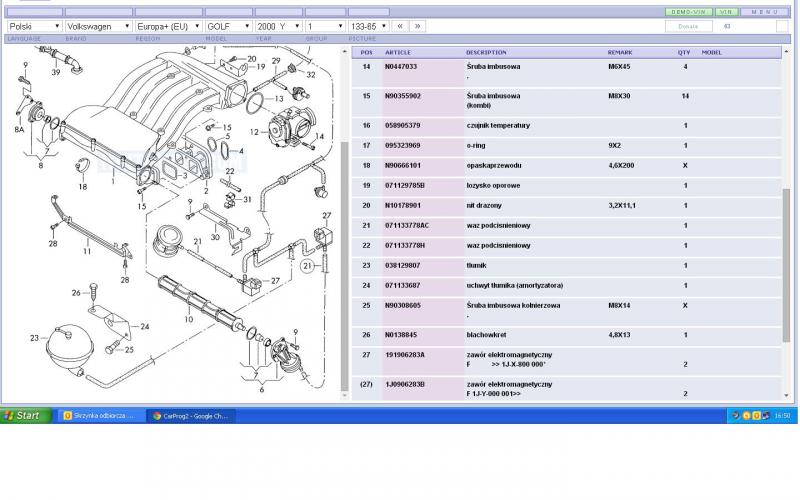
Task: Open the MENU button
Action: pos(764,12)
